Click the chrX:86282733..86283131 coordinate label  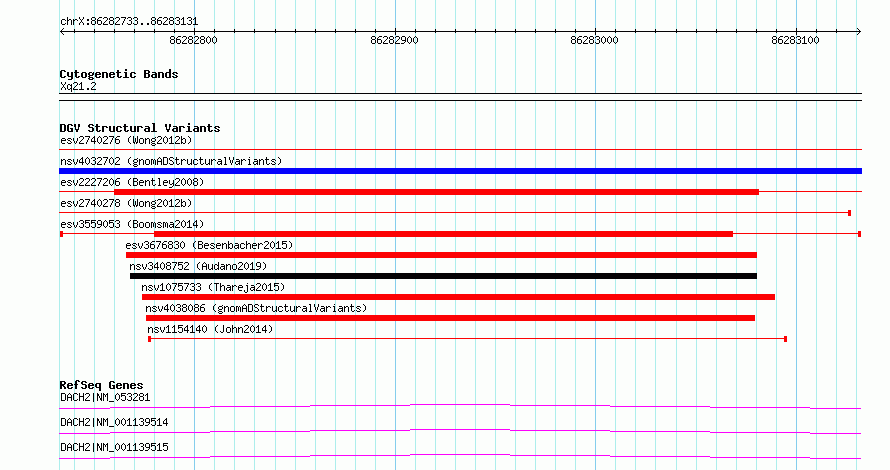coord(129,22)
